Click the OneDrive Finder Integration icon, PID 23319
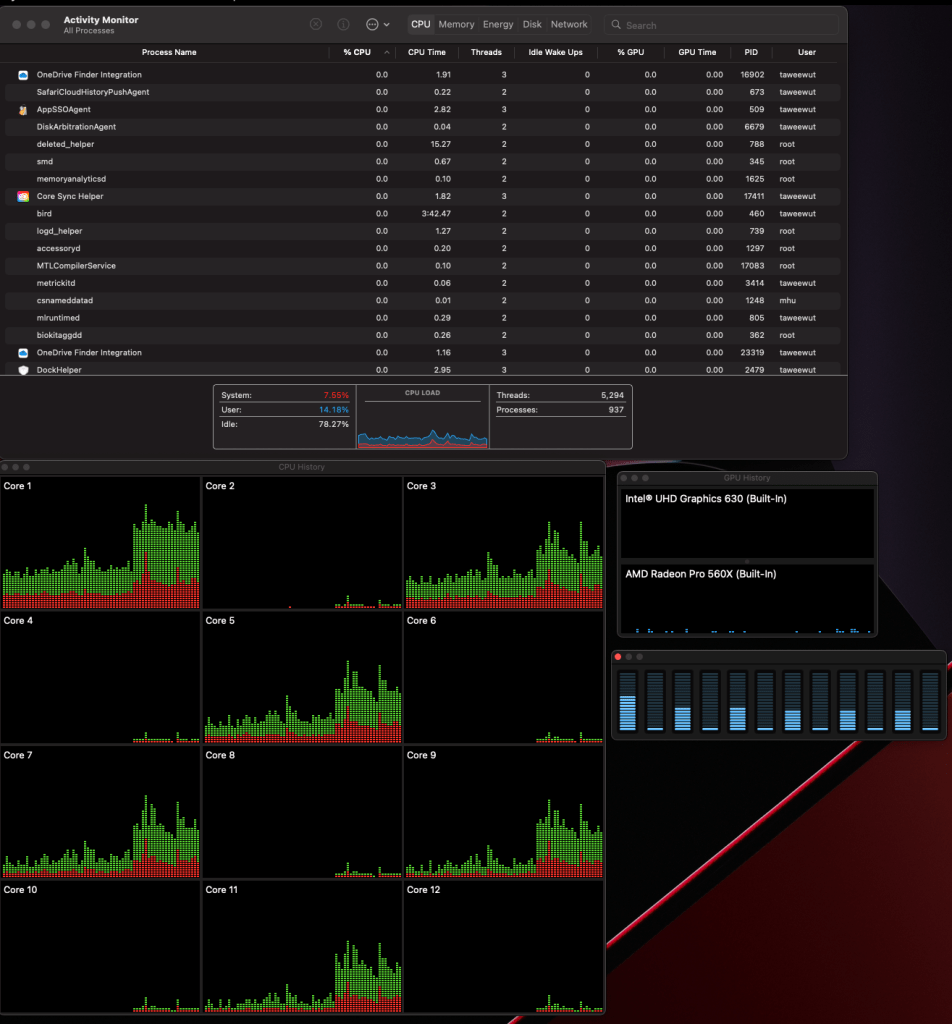The width and height of the screenshot is (952, 1024). (x=23, y=353)
